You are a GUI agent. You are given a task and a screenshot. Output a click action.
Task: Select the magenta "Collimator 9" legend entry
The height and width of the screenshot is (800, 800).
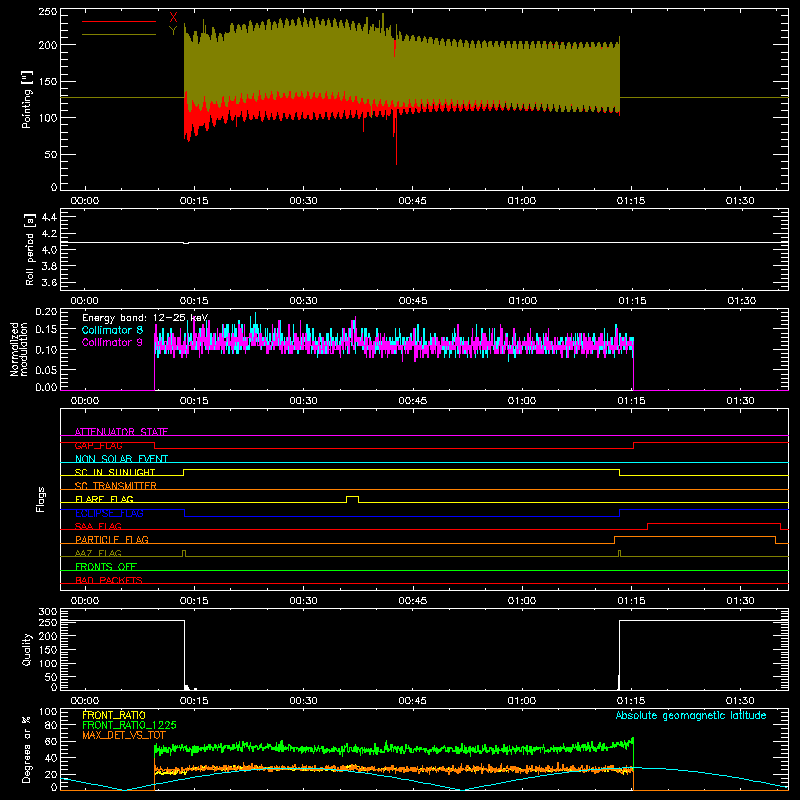112,342
